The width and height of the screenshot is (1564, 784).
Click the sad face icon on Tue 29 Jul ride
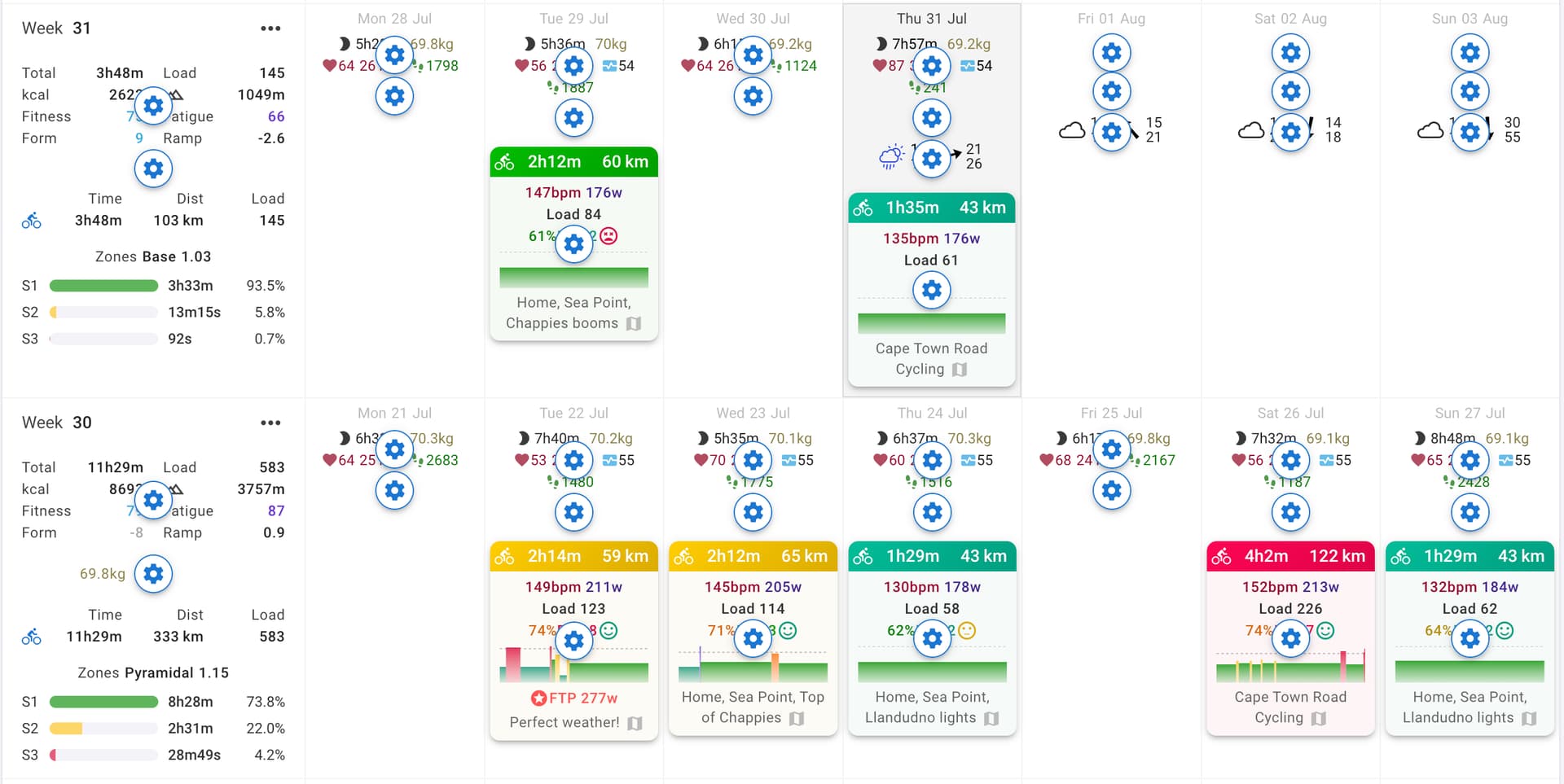click(x=608, y=236)
